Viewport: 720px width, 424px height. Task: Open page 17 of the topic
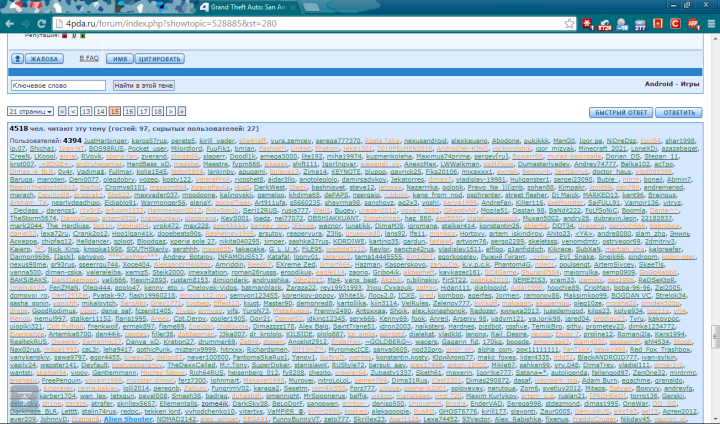point(144,112)
